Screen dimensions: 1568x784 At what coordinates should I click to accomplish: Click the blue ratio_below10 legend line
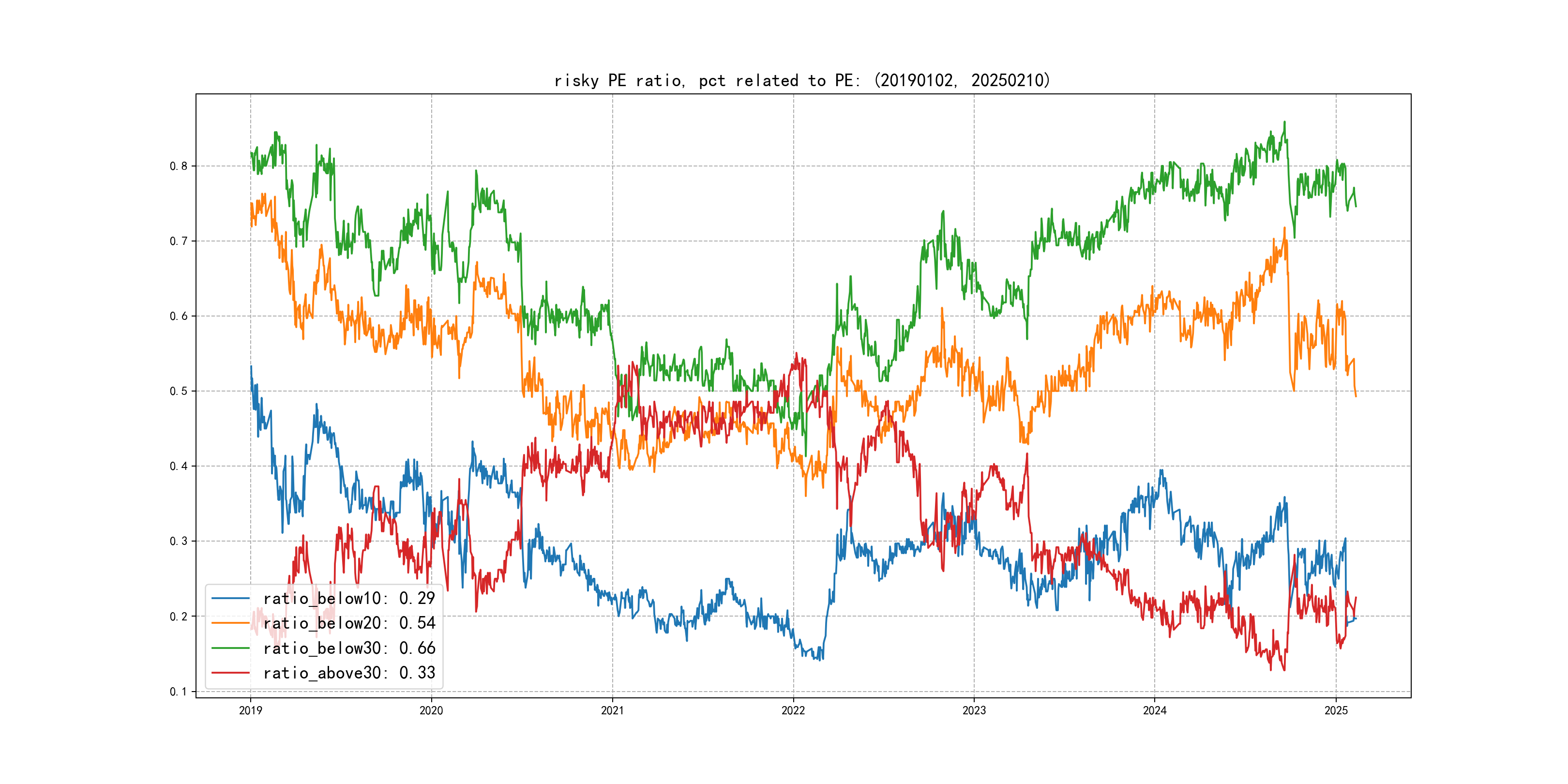pyautogui.click(x=230, y=598)
